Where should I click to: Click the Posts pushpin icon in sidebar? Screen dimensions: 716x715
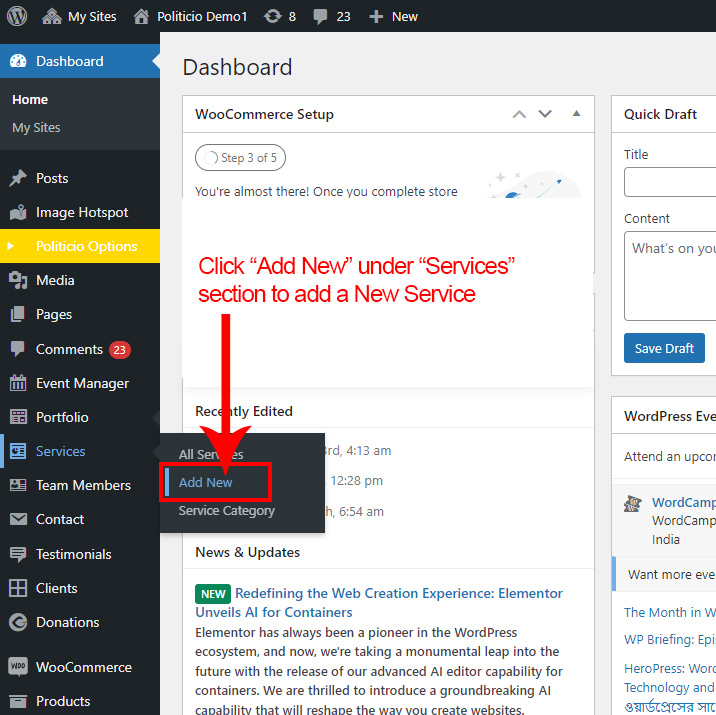(18, 178)
